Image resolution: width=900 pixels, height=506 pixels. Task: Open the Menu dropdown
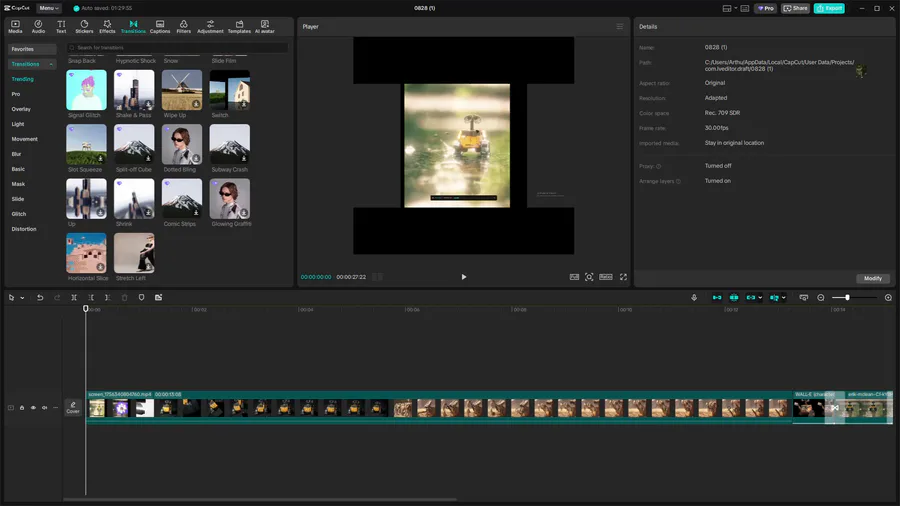(x=49, y=8)
